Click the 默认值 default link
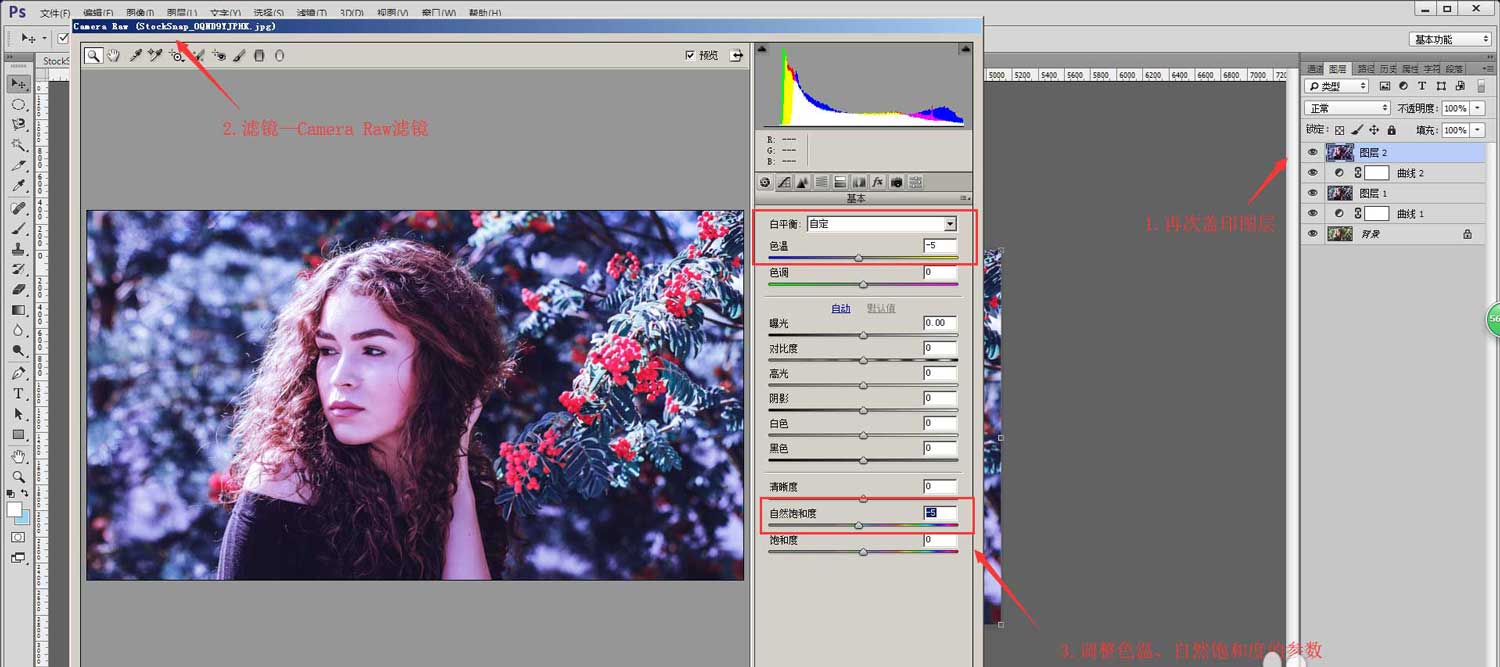The image size is (1500, 667). point(881,308)
